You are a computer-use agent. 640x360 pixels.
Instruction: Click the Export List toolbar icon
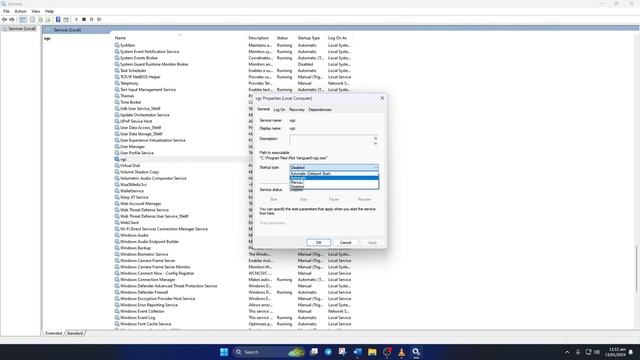(48, 20)
